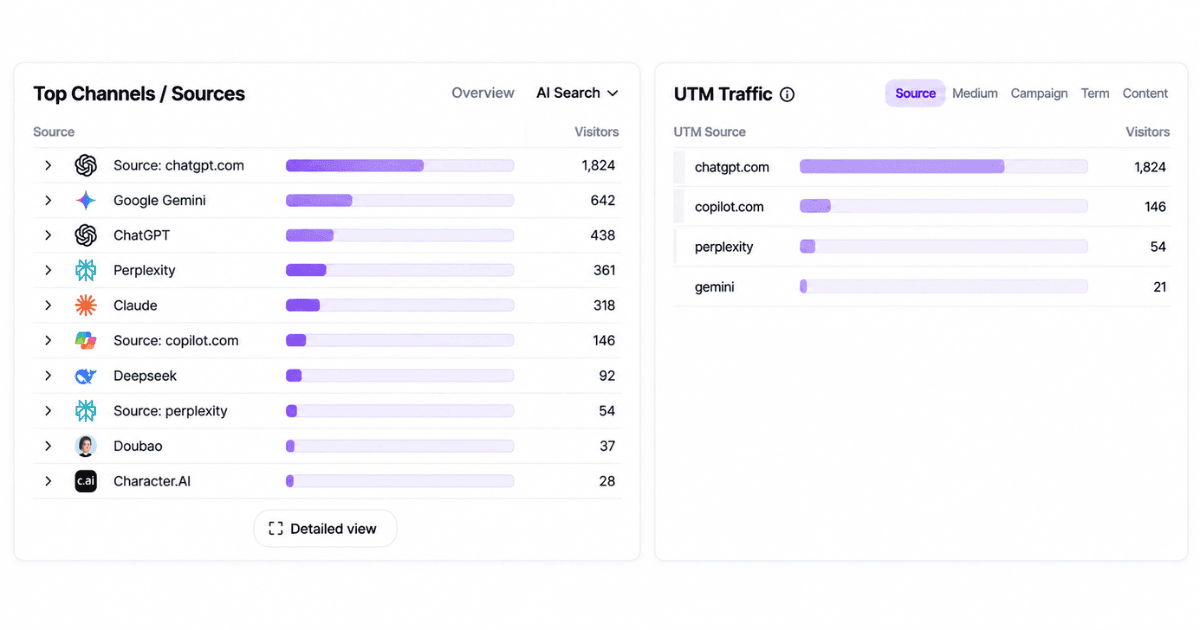Screen dimensions: 1200x630
Task: Click the UTM Source column header
Action: tap(709, 132)
